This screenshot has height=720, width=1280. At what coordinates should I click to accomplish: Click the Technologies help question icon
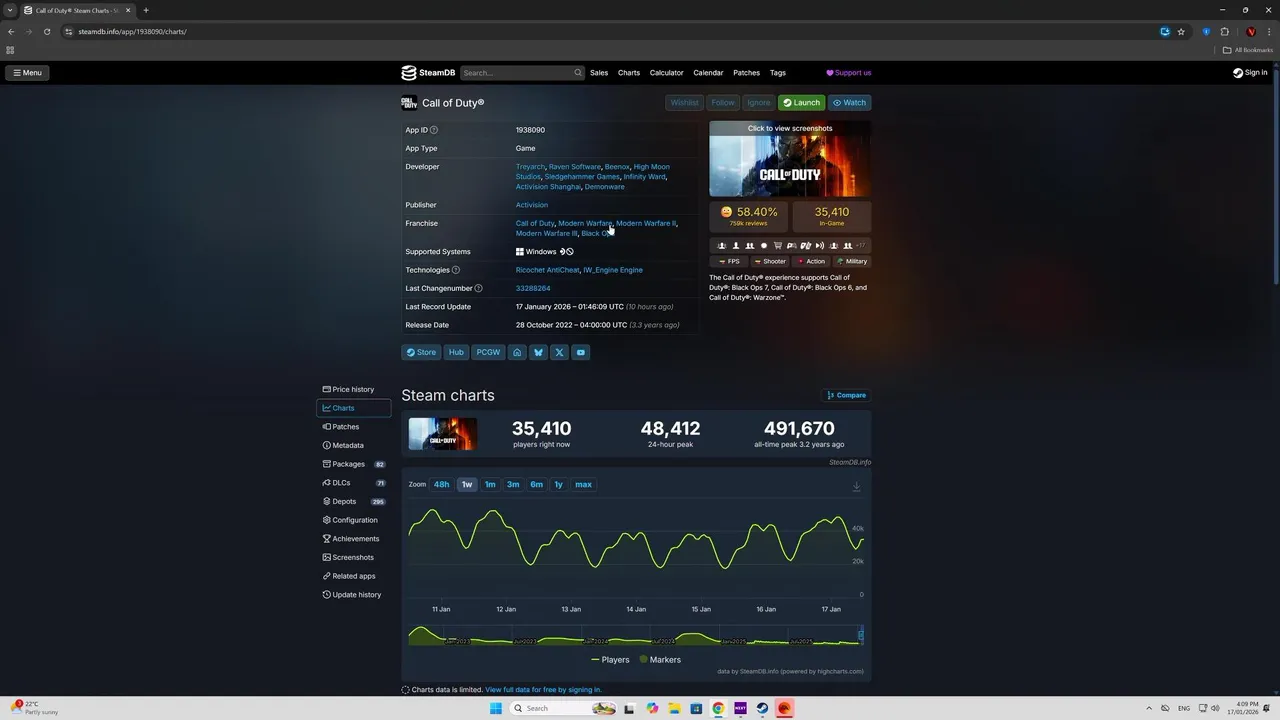456,270
